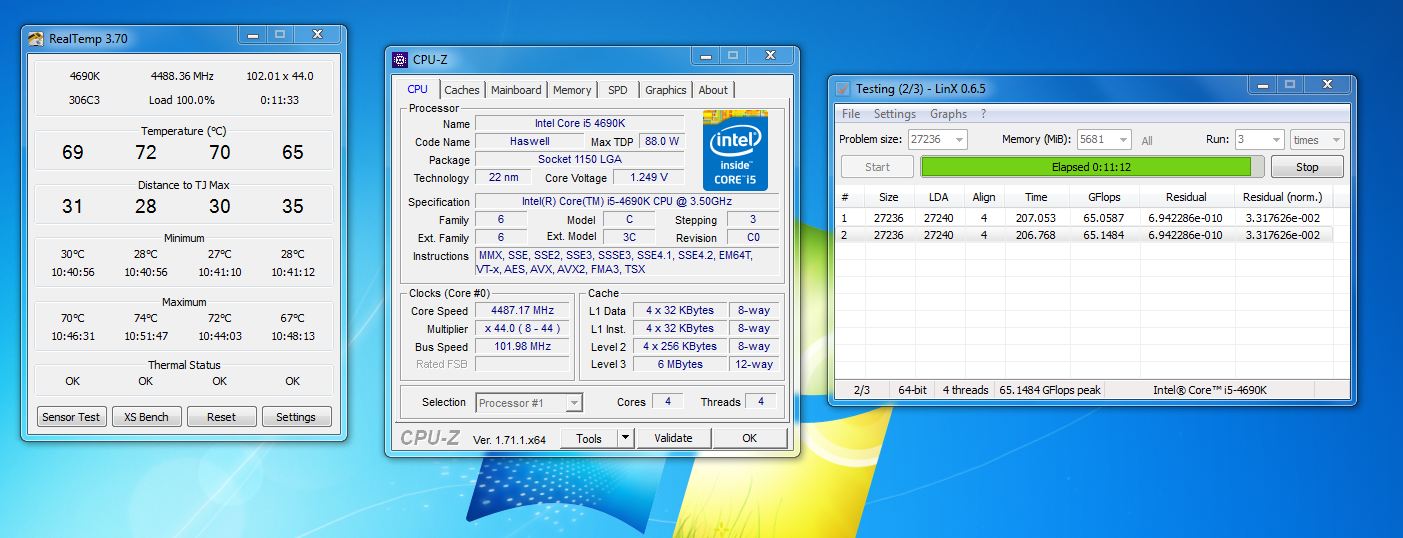Open the Caches tab in CPU-Z

click(x=462, y=90)
